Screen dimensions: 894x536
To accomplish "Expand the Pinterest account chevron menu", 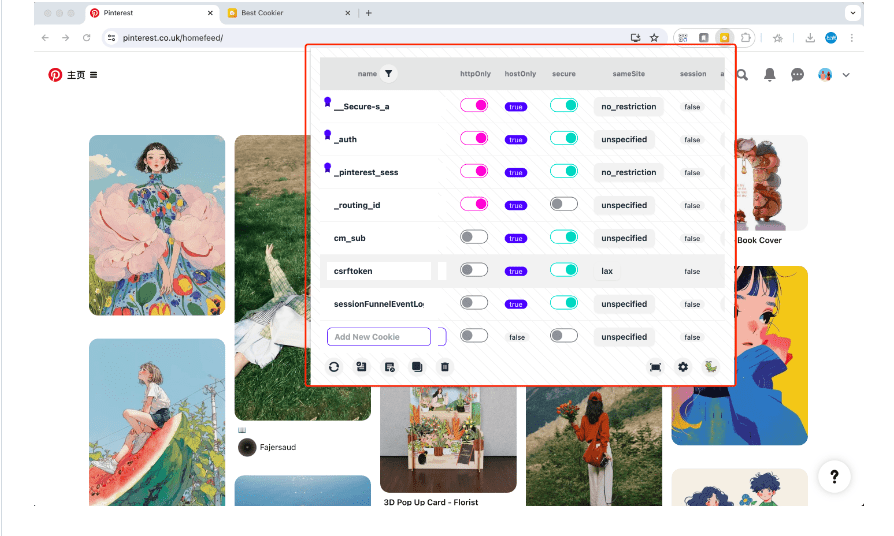I will coord(846,75).
